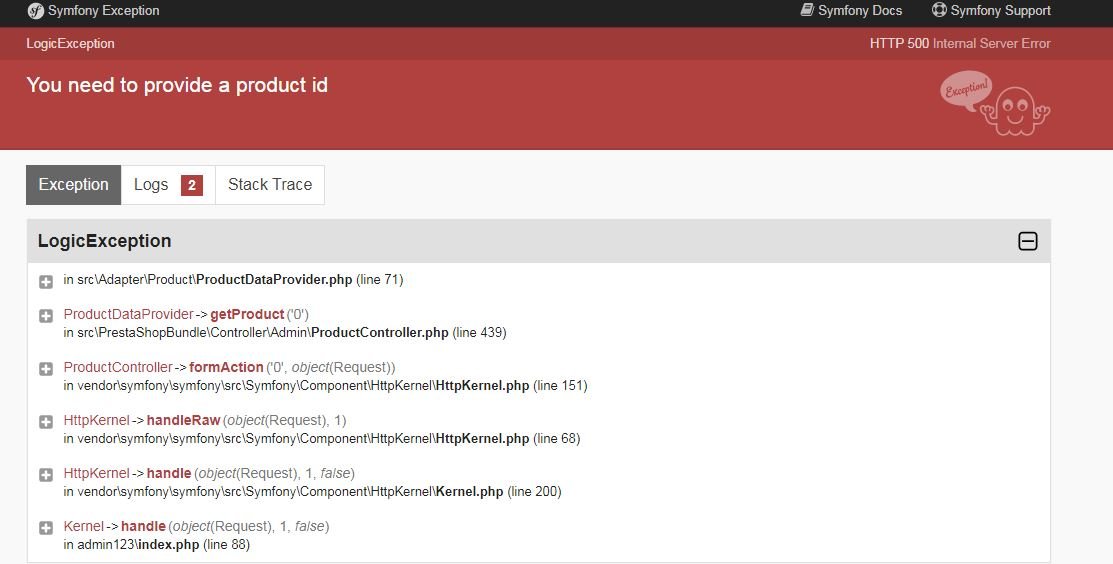Select the Exception tab
This screenshot has height=564, width=1113.
73,185
